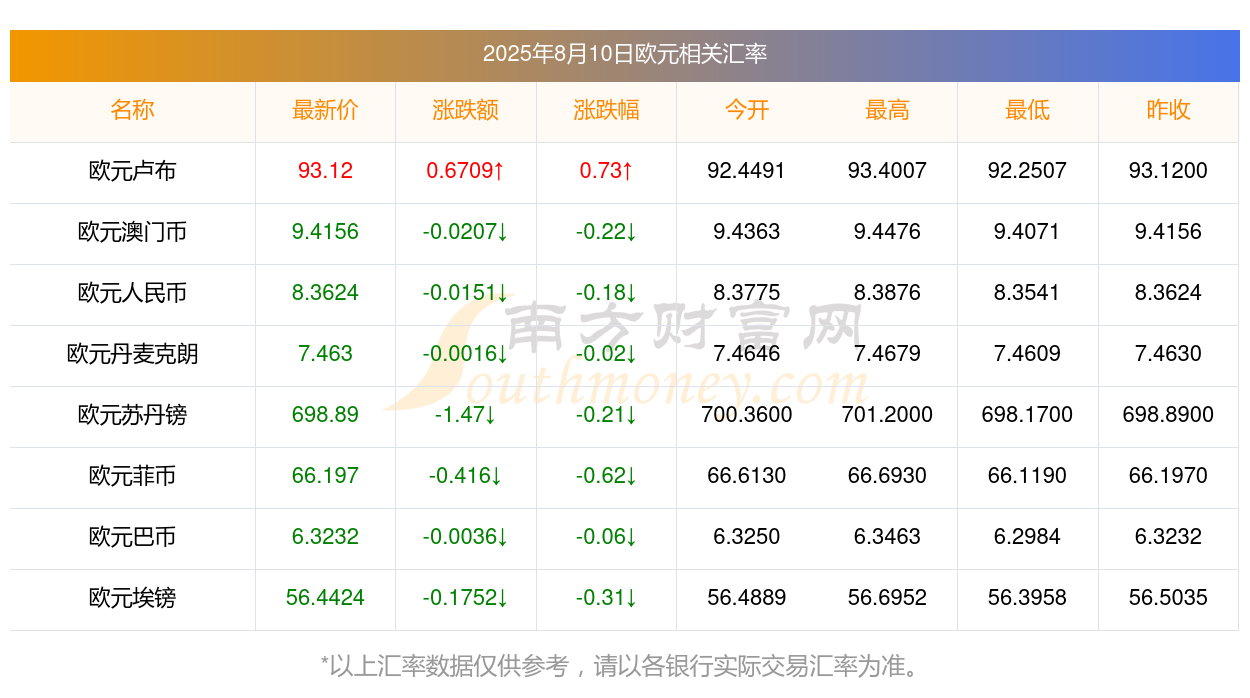Image resolution: width=1250 pixels, height=698 pixels.
Task: Select the change percent 0.73↑
Action: tap(606, 171)
